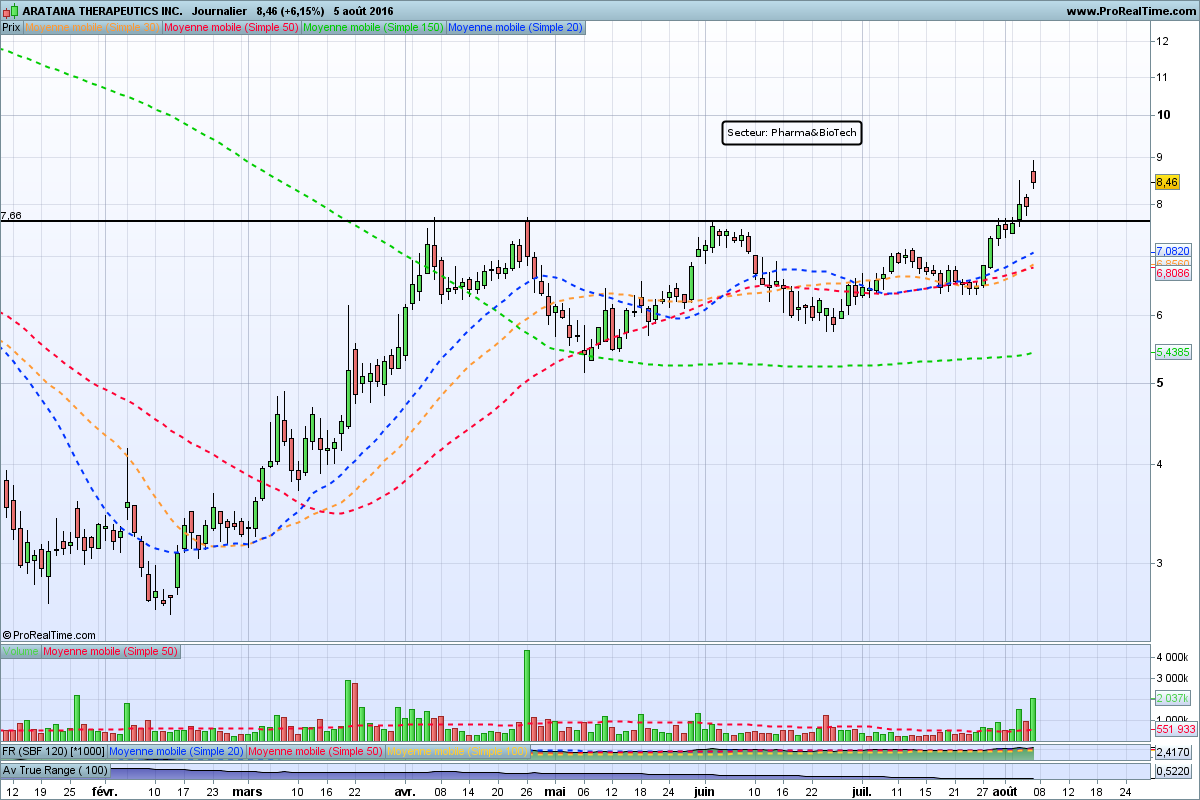Click the ARATANA THERAPEUTICS INC. title text
Viewport: 1200px width, 800px height.
(x=102, y=10)
